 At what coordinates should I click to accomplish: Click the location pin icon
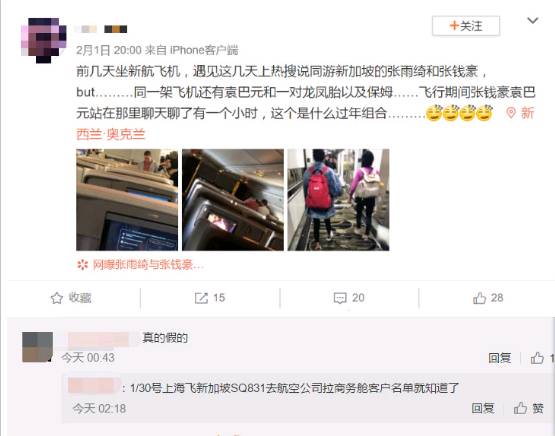click(511, 113)
